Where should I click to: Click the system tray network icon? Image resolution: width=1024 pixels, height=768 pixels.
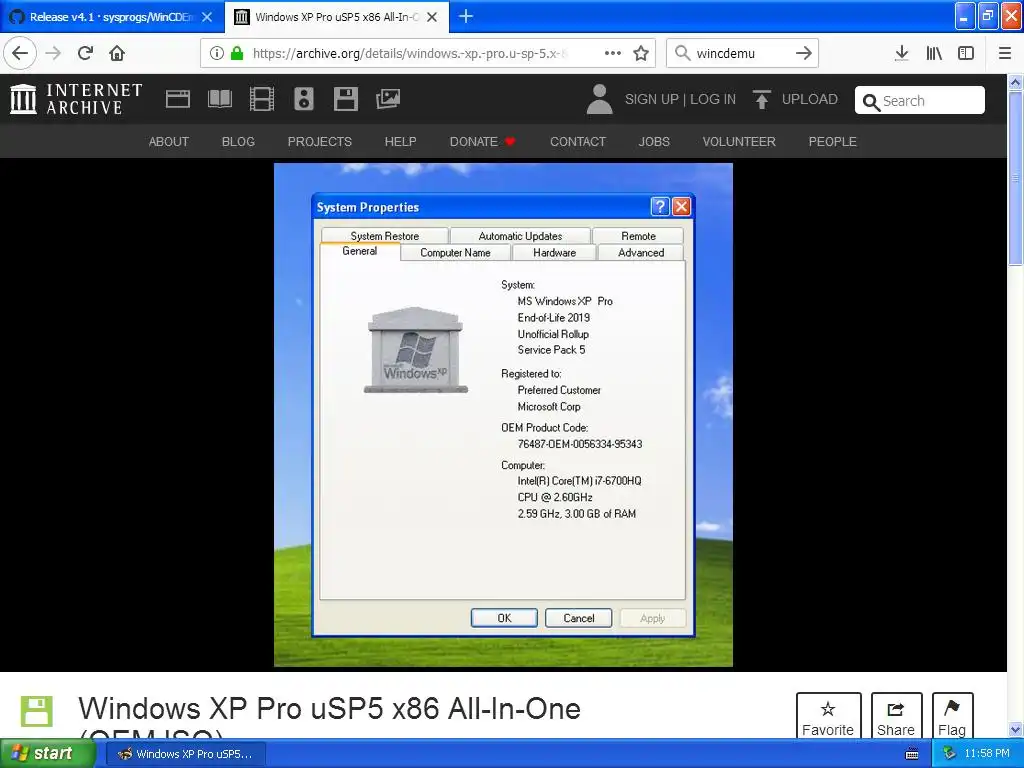pos(950,754)
